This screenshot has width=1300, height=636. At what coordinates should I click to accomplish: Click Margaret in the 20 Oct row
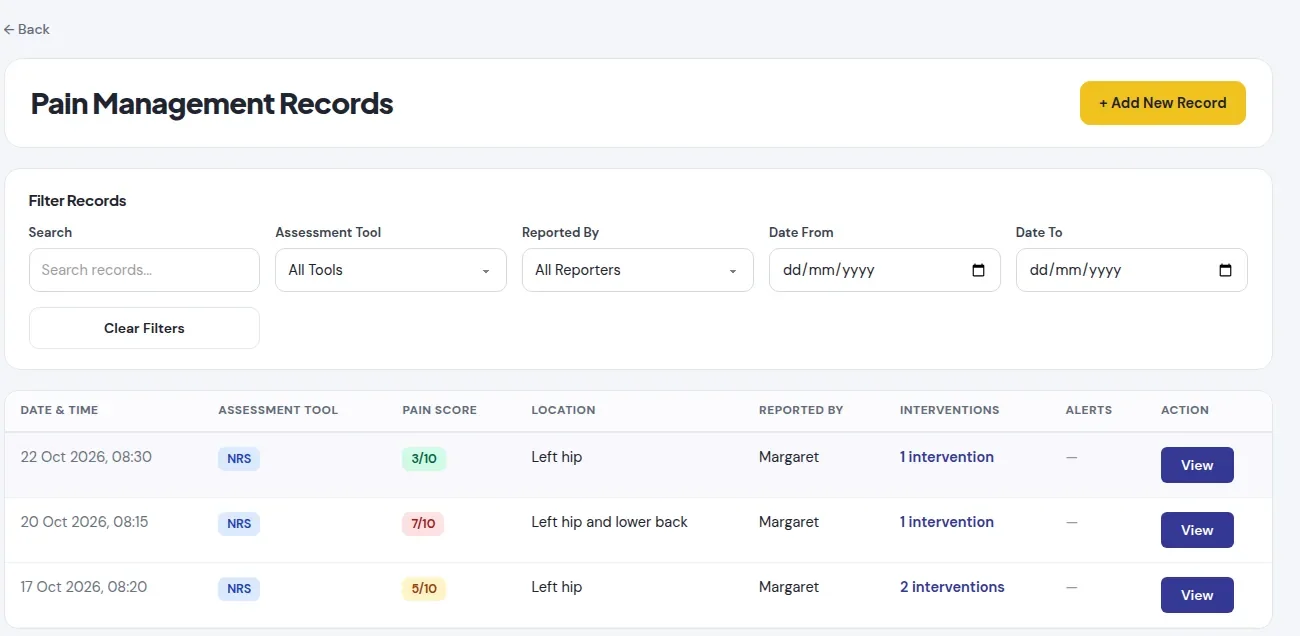point(788,522)
